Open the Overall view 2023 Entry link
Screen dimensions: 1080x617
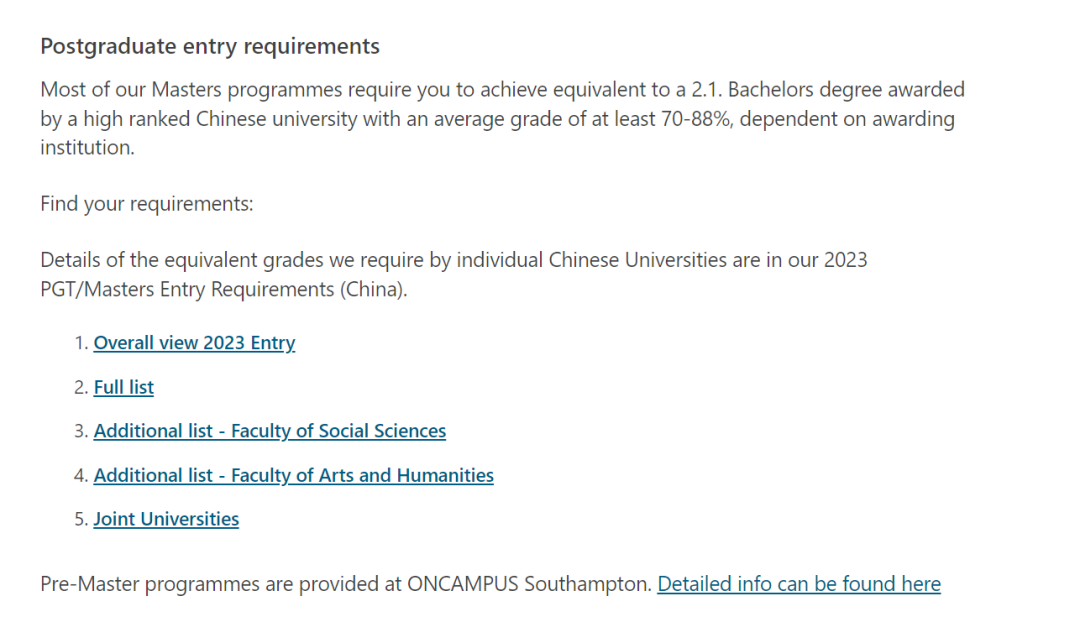click(194, 343)
